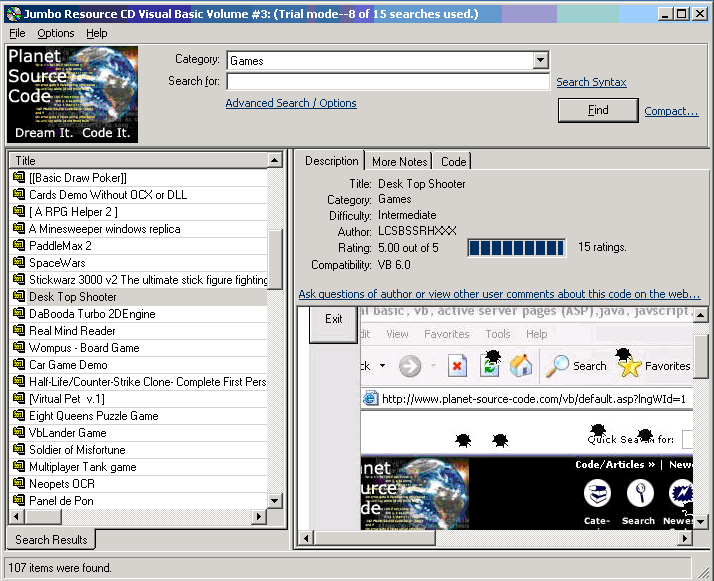Screen dimensions: 714x581
Task: Click the preview pane horizontal scrollbar thumb
Action: tap(374, 538)
